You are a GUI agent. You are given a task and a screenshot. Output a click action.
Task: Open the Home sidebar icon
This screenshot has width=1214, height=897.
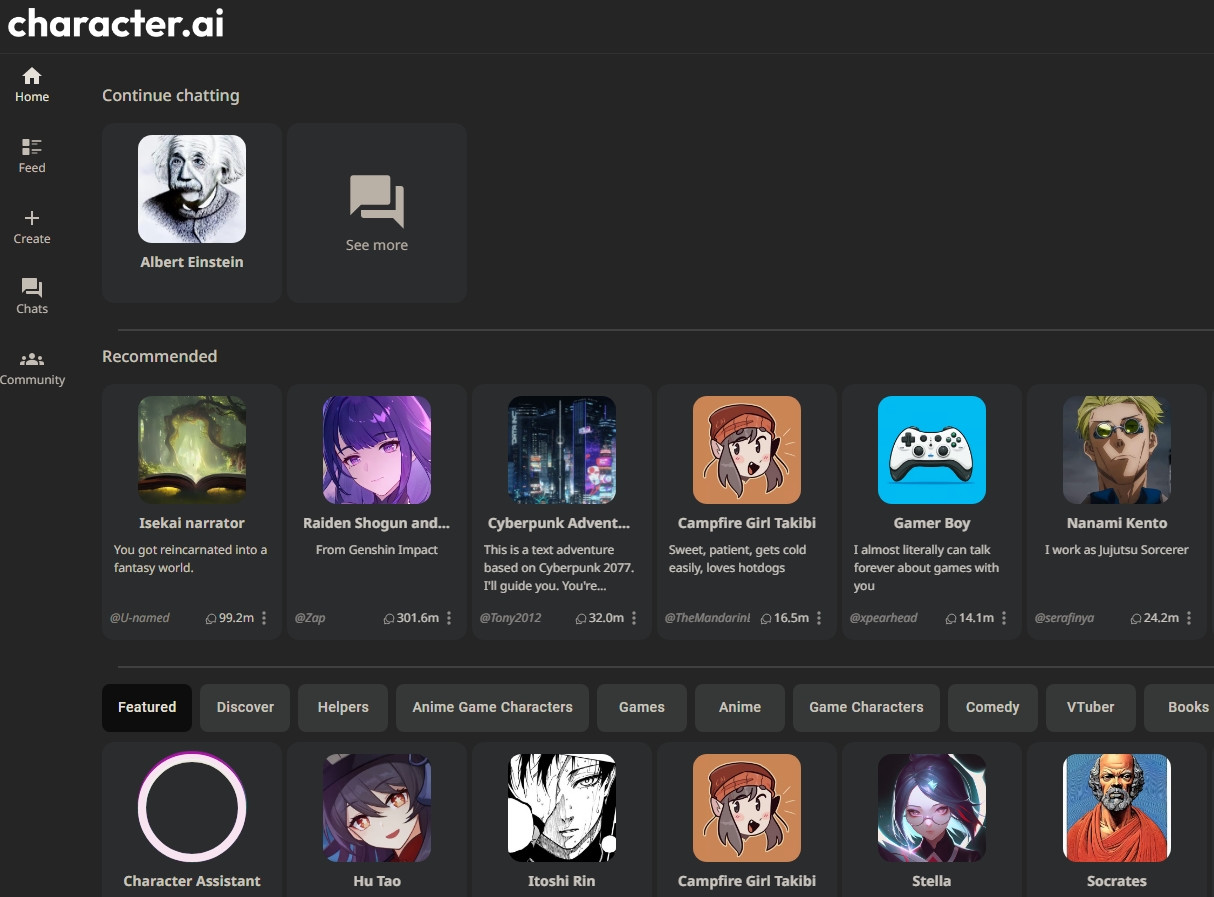tap(32, 77)
